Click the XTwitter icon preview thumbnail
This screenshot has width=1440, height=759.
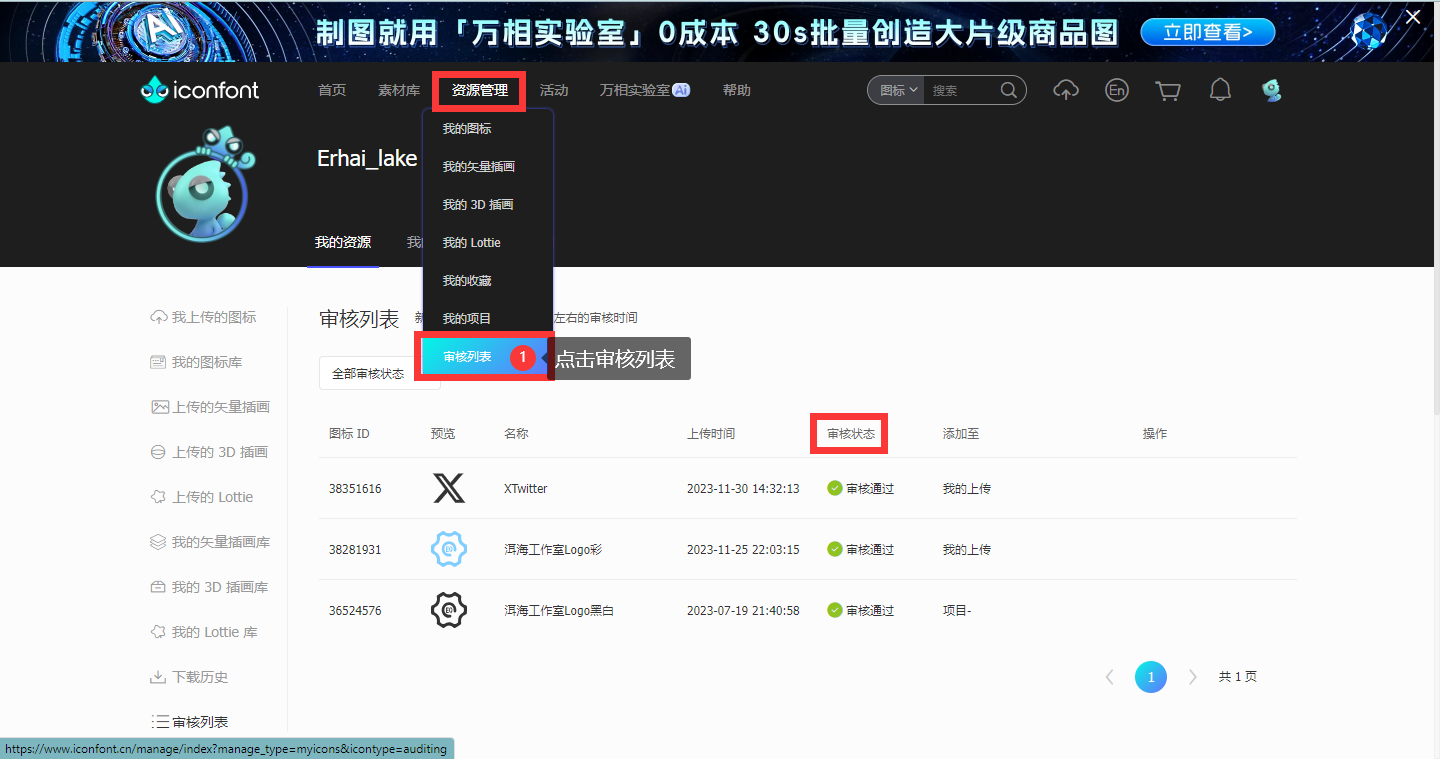tap(449, 489)
